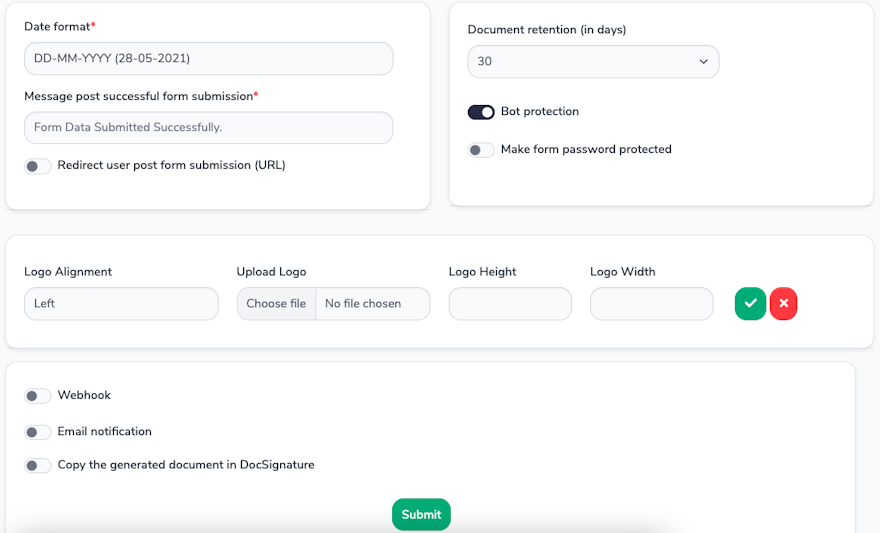880x533 pixels.
Task: Open the Document retention days dropdown
Action: pyautogui.click(x=593, y=61)
